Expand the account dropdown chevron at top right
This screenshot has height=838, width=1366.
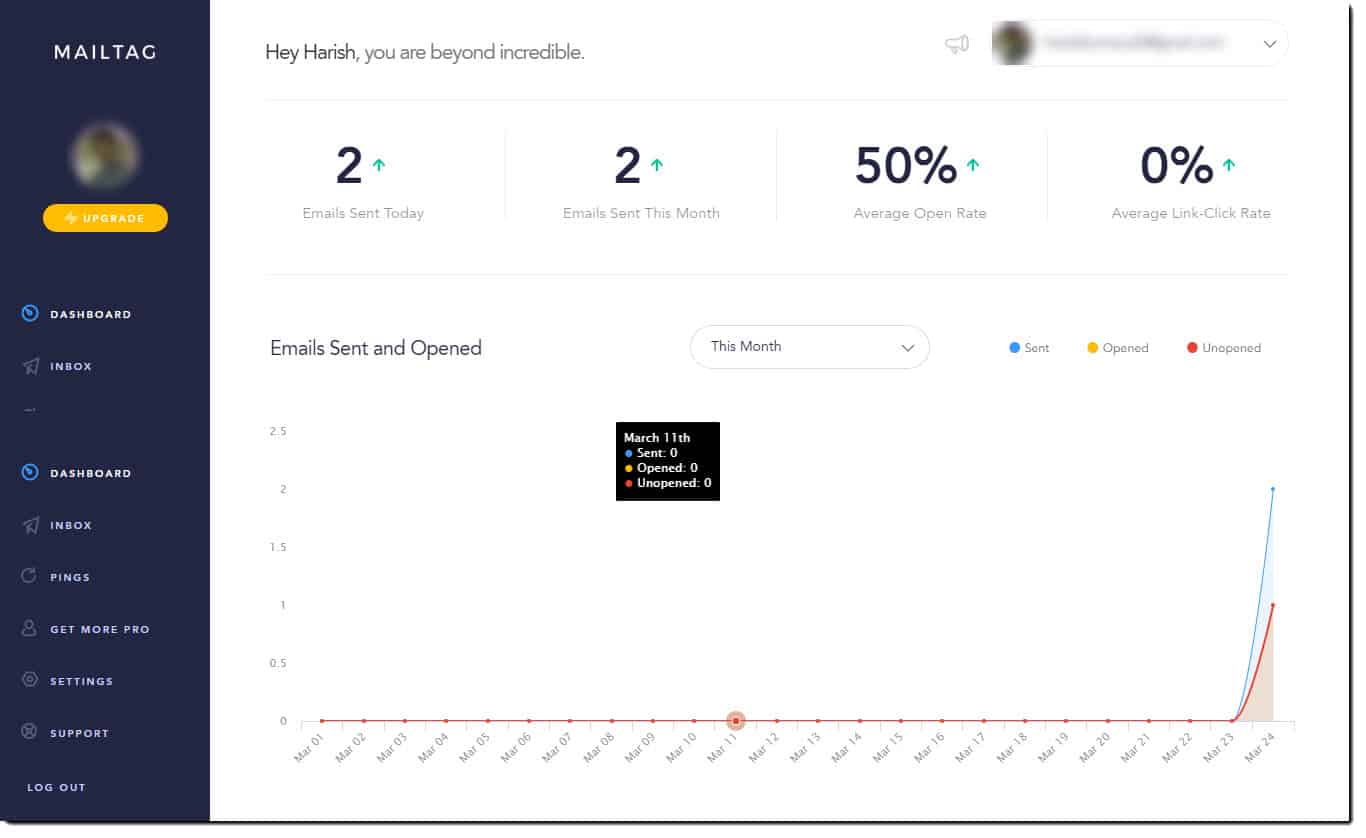1270,44
